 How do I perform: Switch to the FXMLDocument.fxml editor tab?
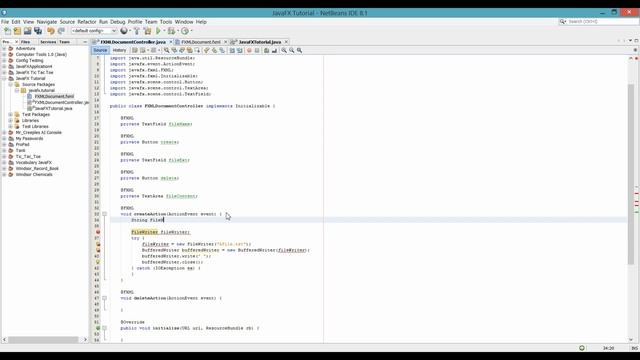point(201,42)
